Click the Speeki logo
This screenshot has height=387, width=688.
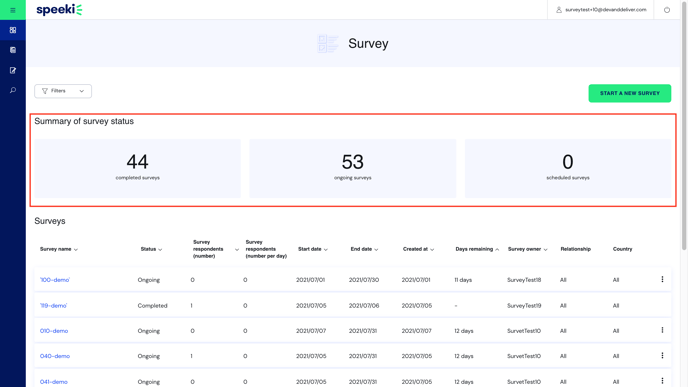click(59, 10)
